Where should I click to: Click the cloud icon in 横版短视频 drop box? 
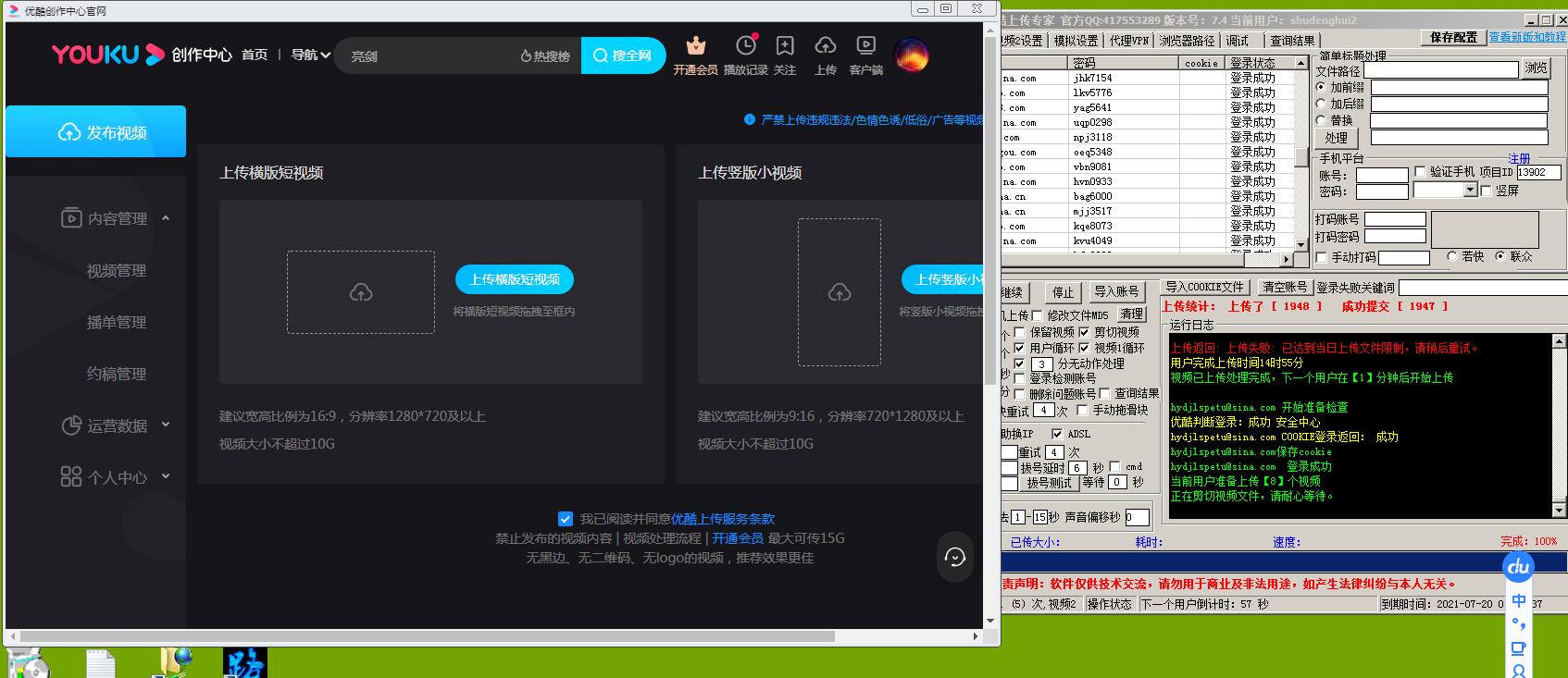361,292
